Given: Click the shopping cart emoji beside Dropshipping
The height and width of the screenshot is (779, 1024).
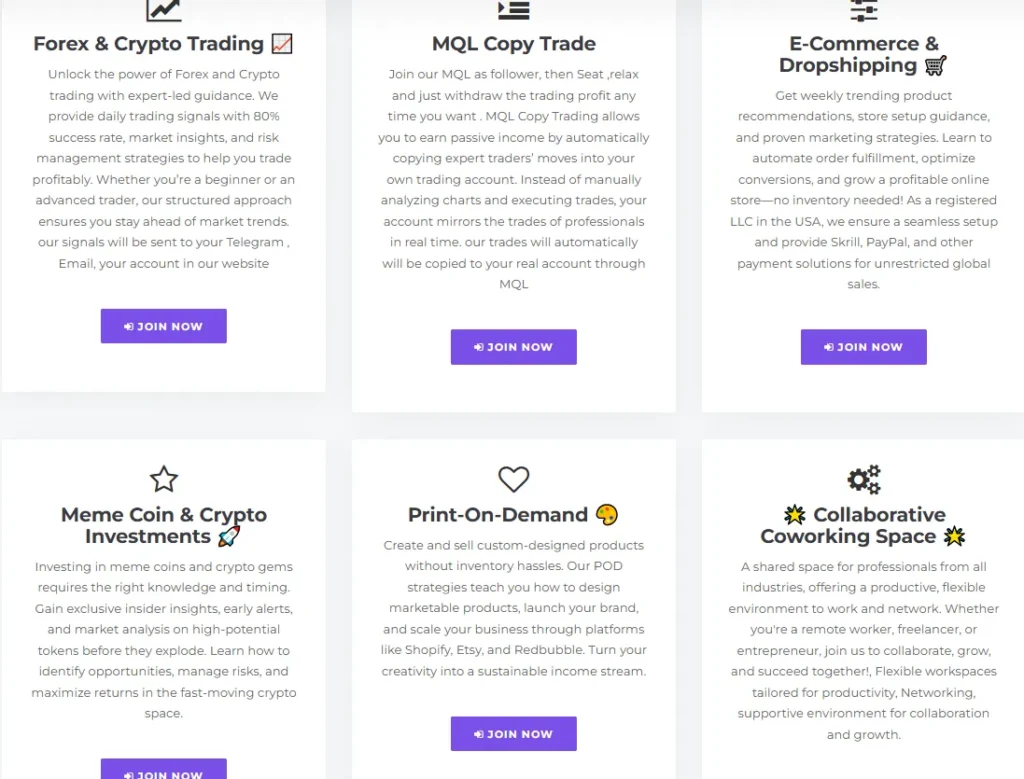Looking at the screenshot, I should tap(935, 66).
